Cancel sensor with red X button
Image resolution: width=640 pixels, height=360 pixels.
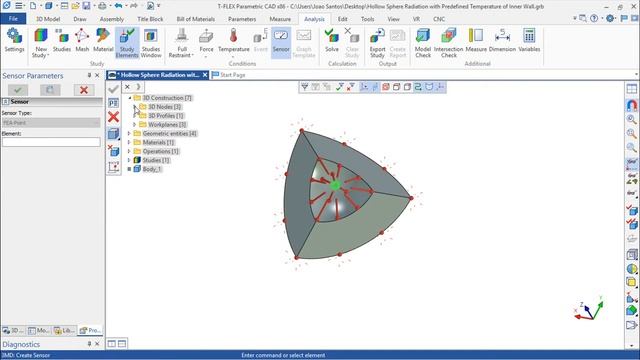click(84, 90)
